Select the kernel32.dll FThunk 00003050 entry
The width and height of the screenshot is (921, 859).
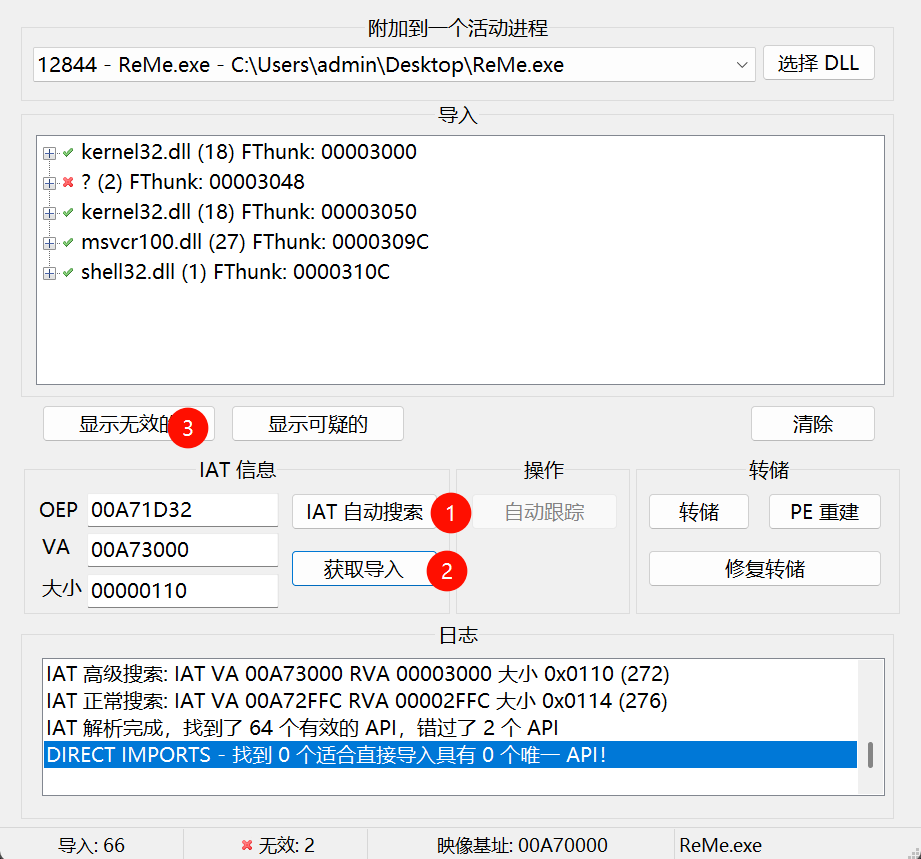click(x=248, y=213)
